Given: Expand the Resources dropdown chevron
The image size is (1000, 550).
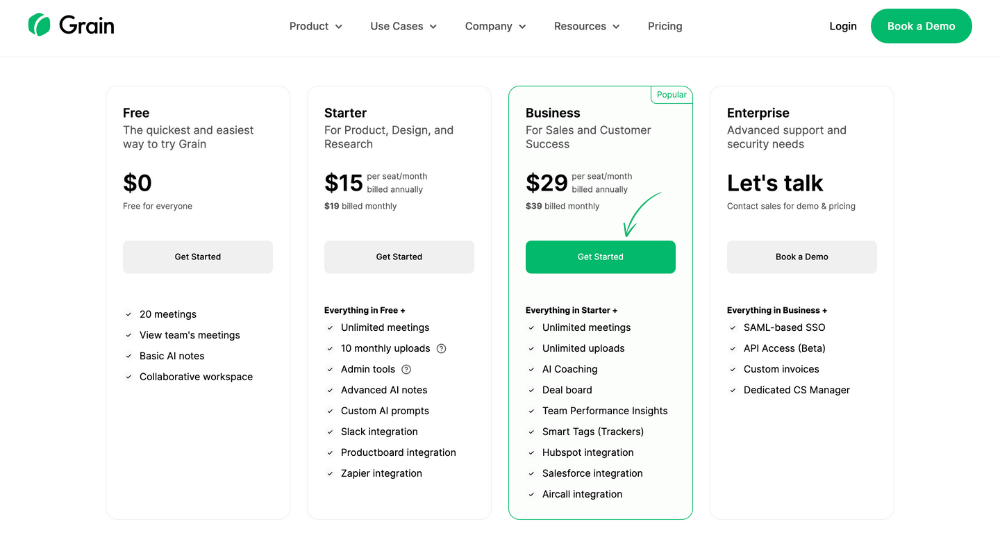Looking at the screenshot, I should pyautogui.click(x=616, y=27).
